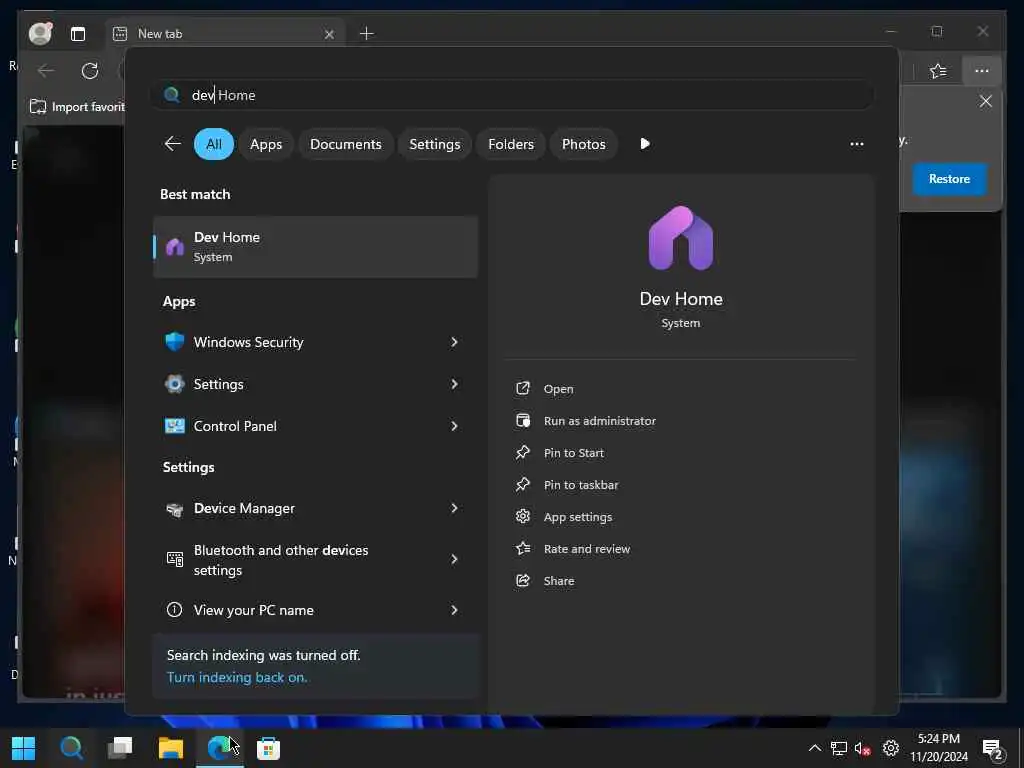Expand Bluetooth and other devices chevron
The height and width of the screenshot is (768, 1024).
(x=454, y=559)
